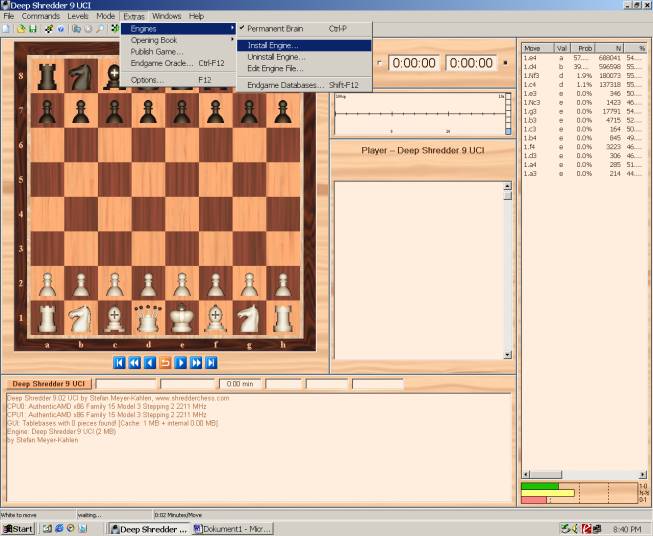Select Edit Engine File menu entry
This screenshot has width=653, height=536.
click(304, 68)
